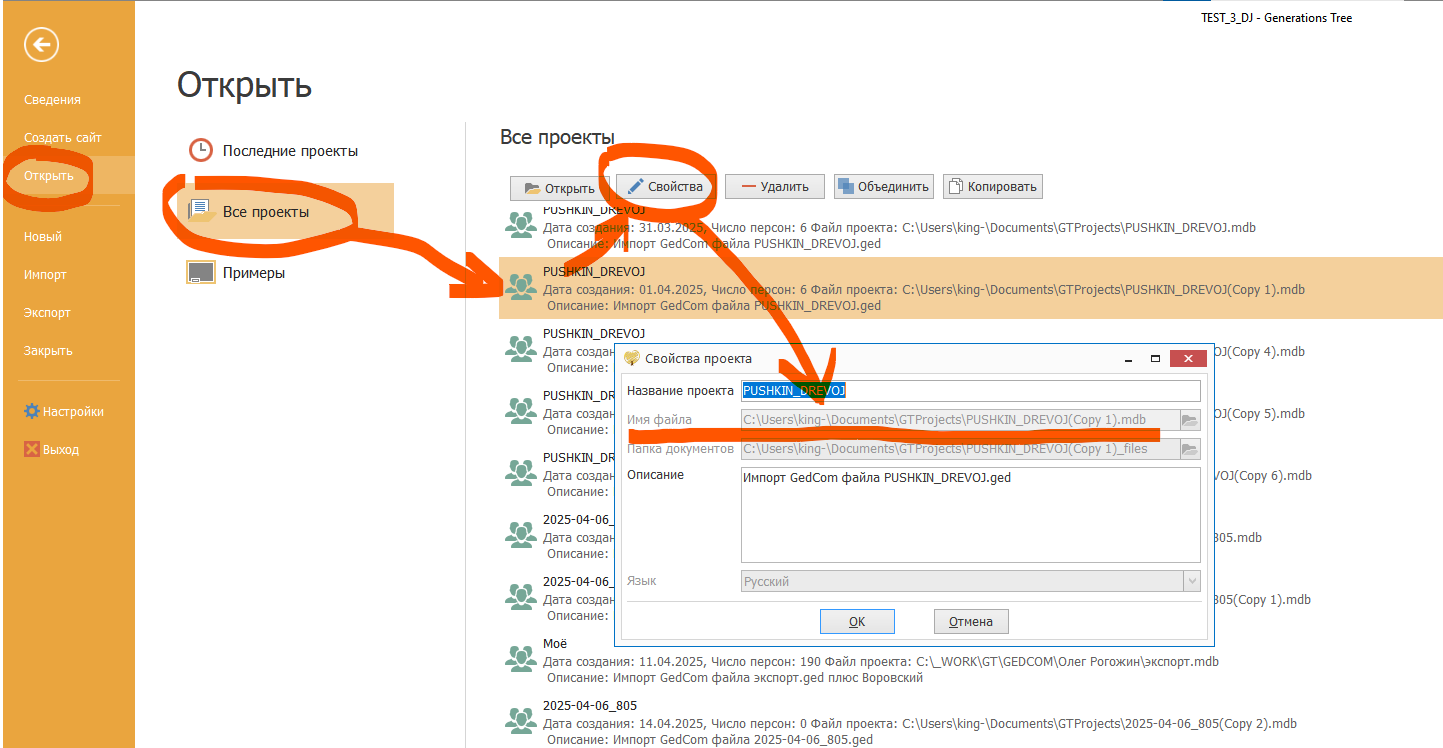This screenshot has height=748, width=1443.
Task: Click inside the Описание text area
Action: [x=968, y=520]
